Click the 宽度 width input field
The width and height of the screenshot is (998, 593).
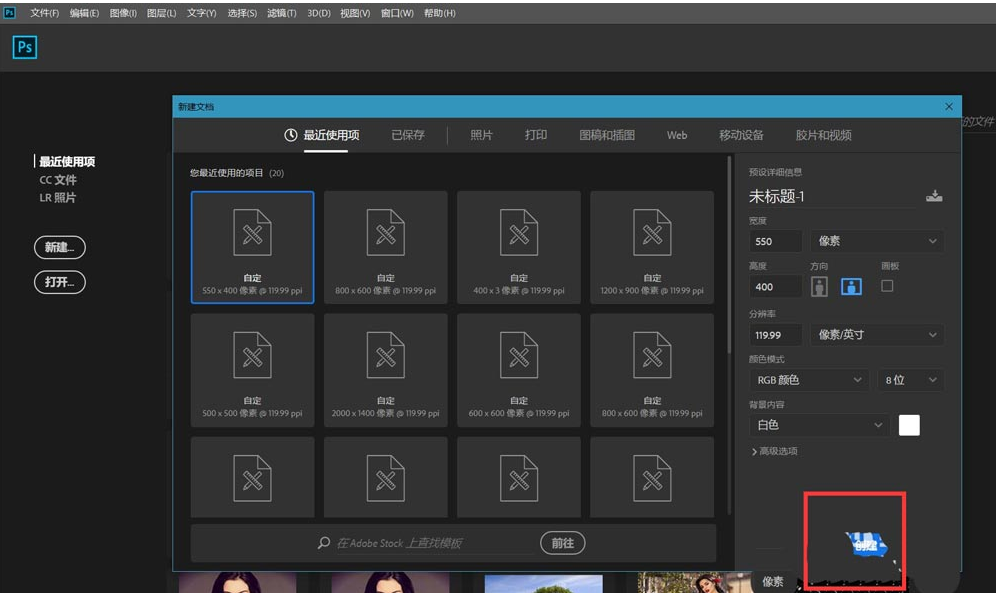click(775, 241)
